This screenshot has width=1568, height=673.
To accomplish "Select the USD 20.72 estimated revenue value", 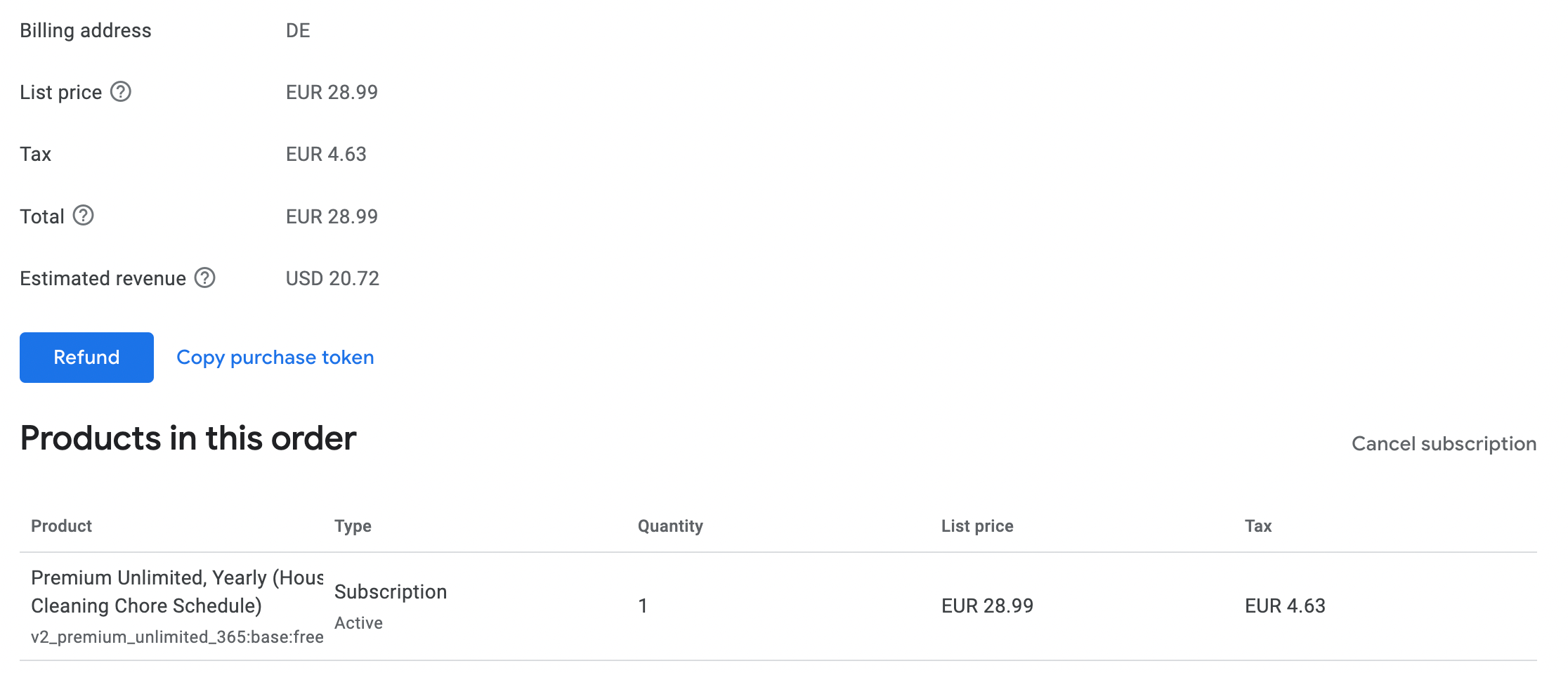I will point(332,279).
